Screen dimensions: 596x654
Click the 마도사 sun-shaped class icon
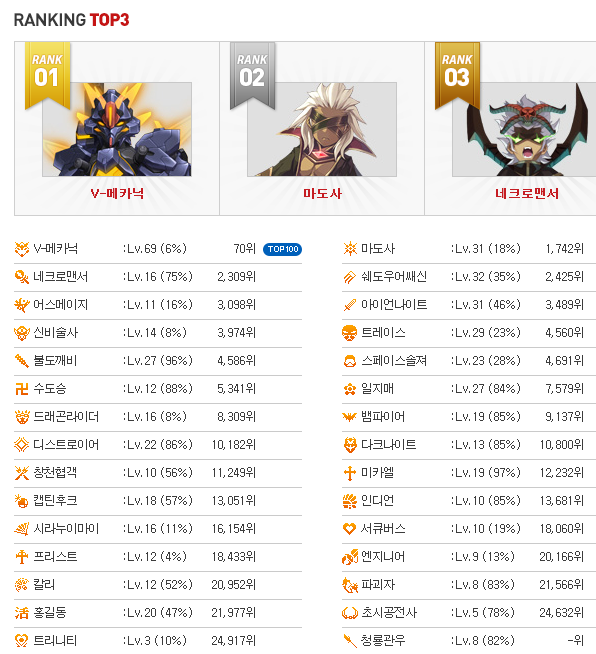point(350,249)
